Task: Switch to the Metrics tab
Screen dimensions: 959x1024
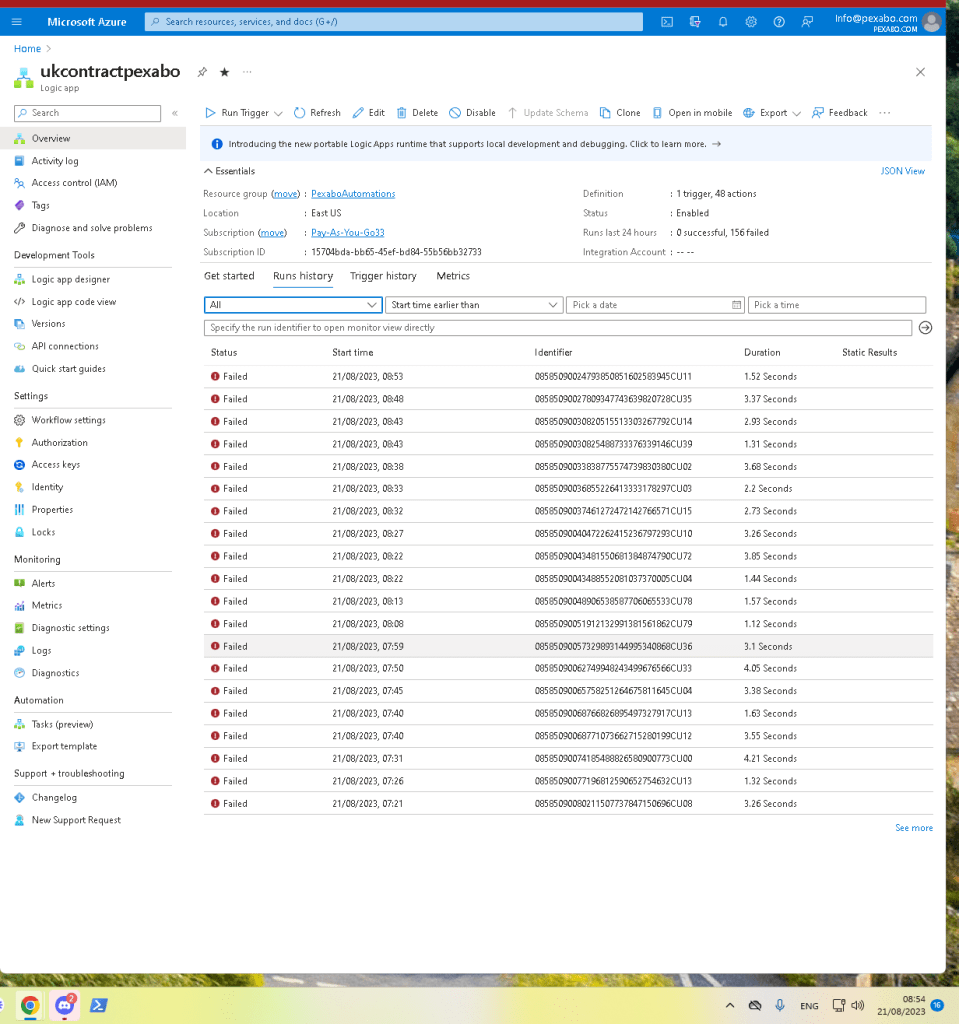Action: pyautogui.click(x=453, y=276)
